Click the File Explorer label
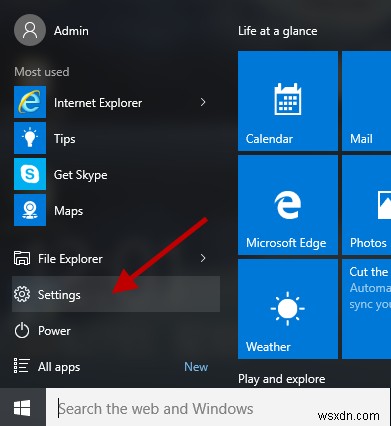Screen dimensions: 391x426 click(70, 259)
